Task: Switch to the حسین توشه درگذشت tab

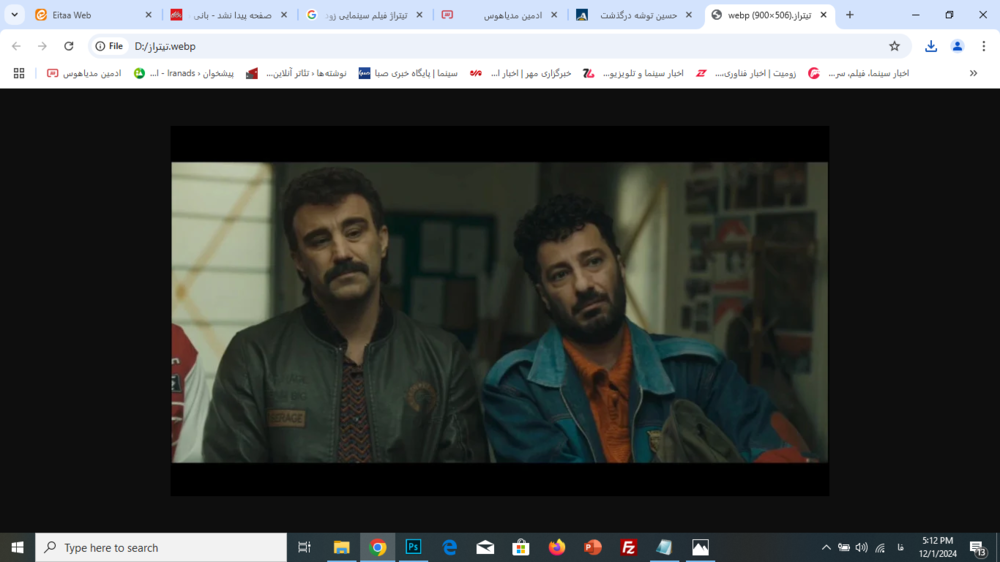Action: click(x=635, y=15)
